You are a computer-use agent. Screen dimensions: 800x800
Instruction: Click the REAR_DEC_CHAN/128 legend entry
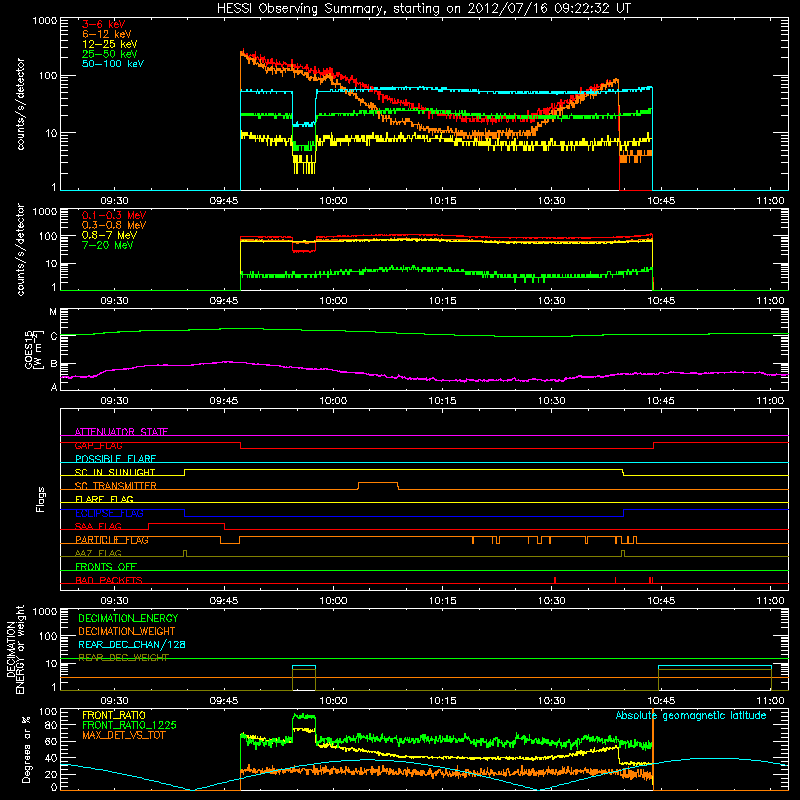coord(132,644)
